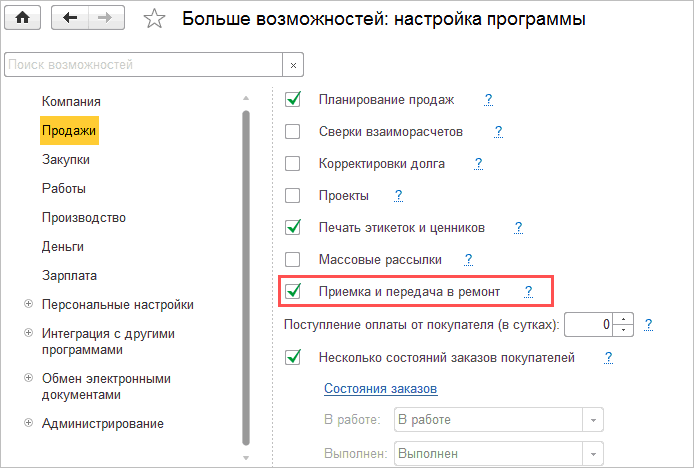Expand the Администрирование tree node
694x468 pixels.
tap(28, 423)
